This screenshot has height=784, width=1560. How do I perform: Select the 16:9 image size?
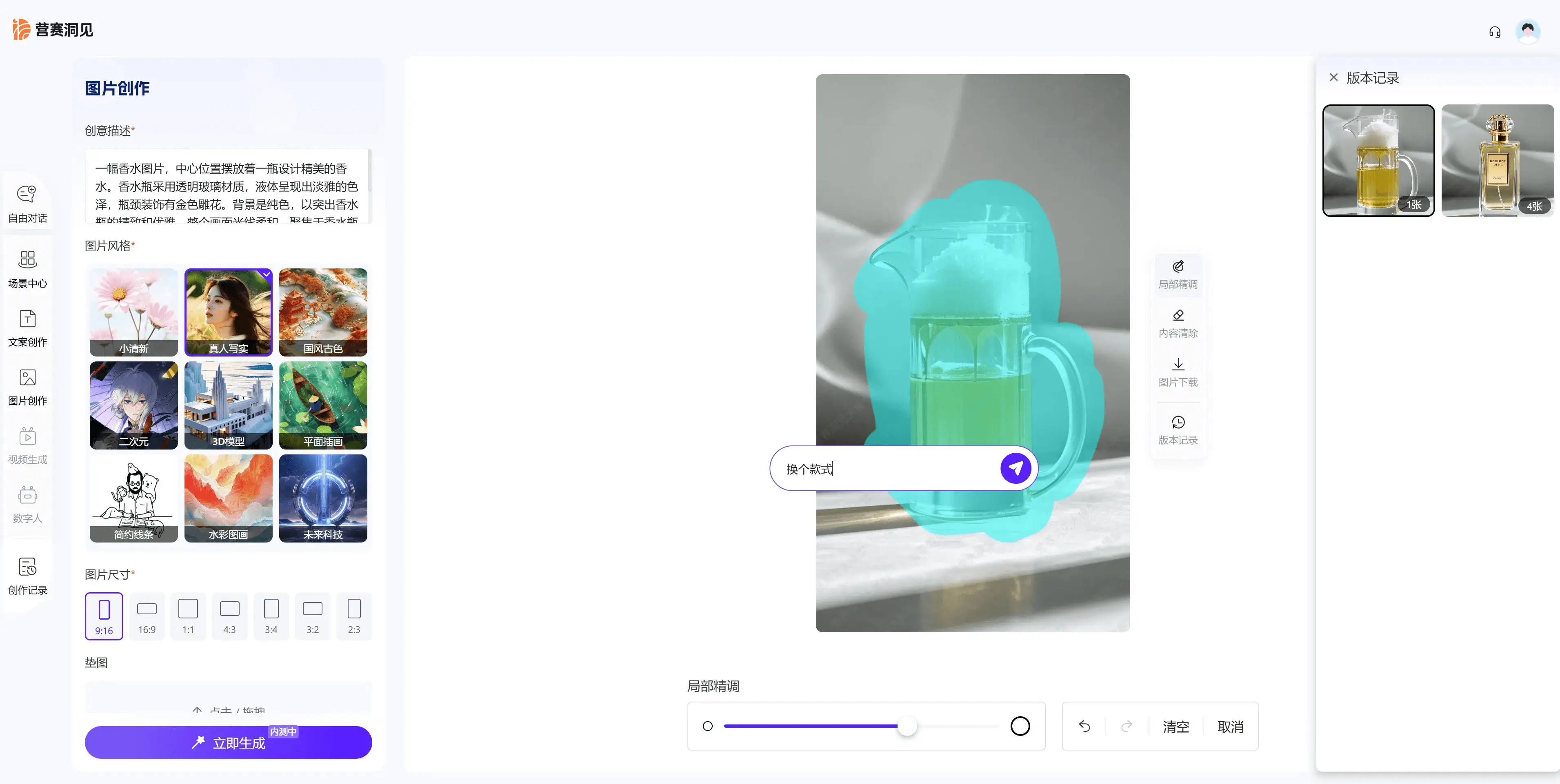tap(147, 616)
